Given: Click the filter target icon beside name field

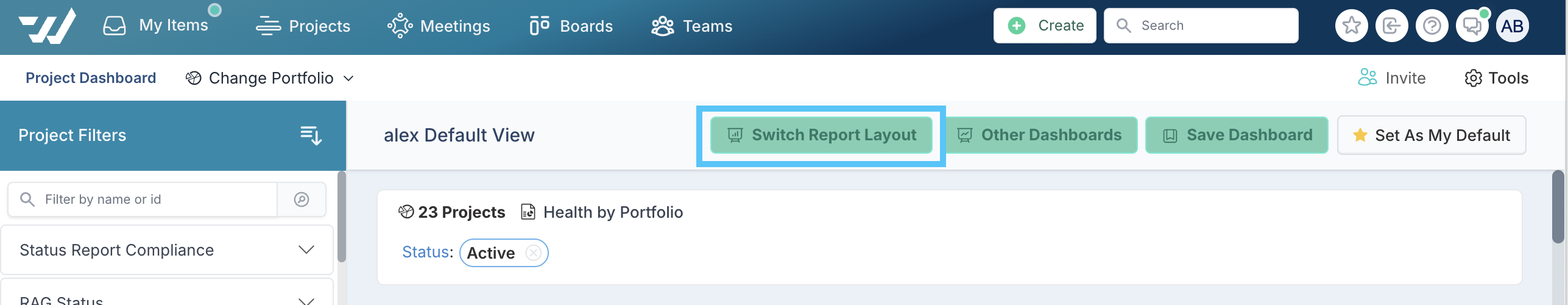Looking at the screenshot, I should click(x=302, y=199).
